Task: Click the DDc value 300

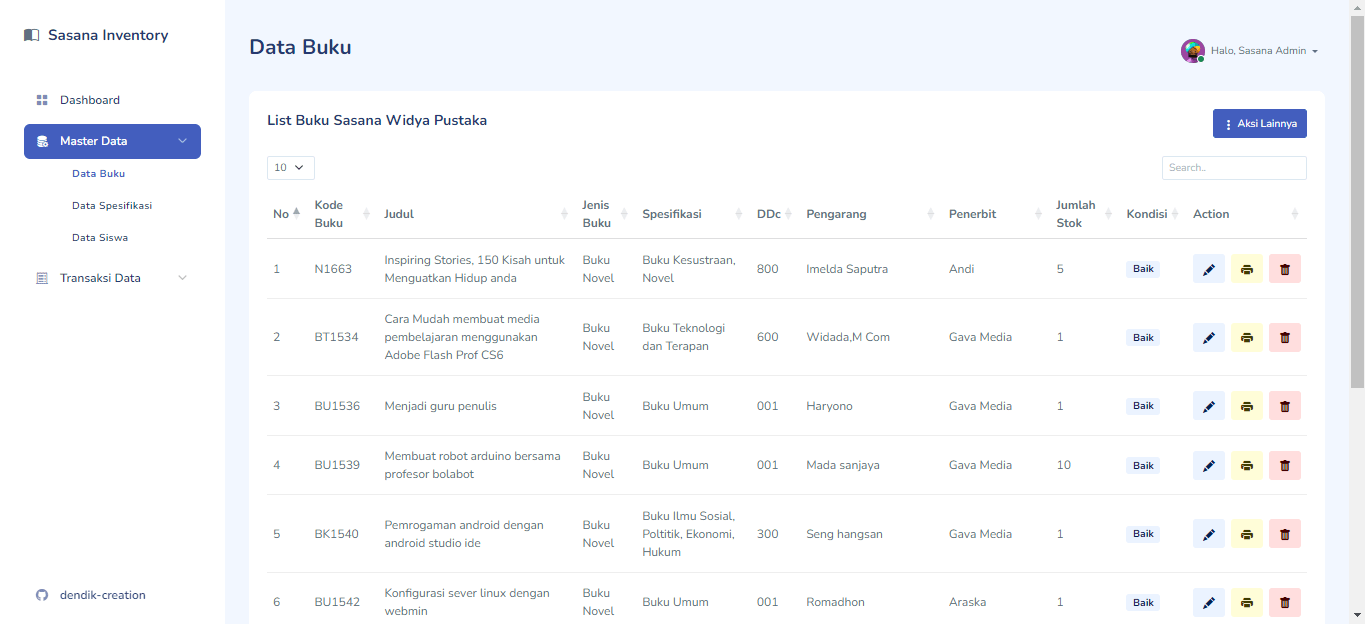Action: coord(767,534)
